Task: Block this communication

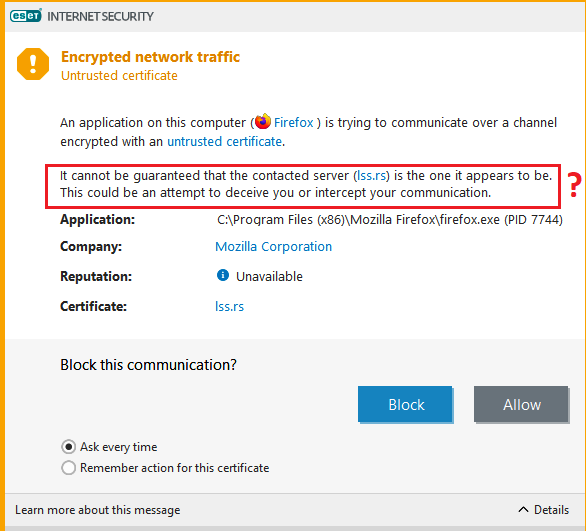Action: [x=405, y=404]
